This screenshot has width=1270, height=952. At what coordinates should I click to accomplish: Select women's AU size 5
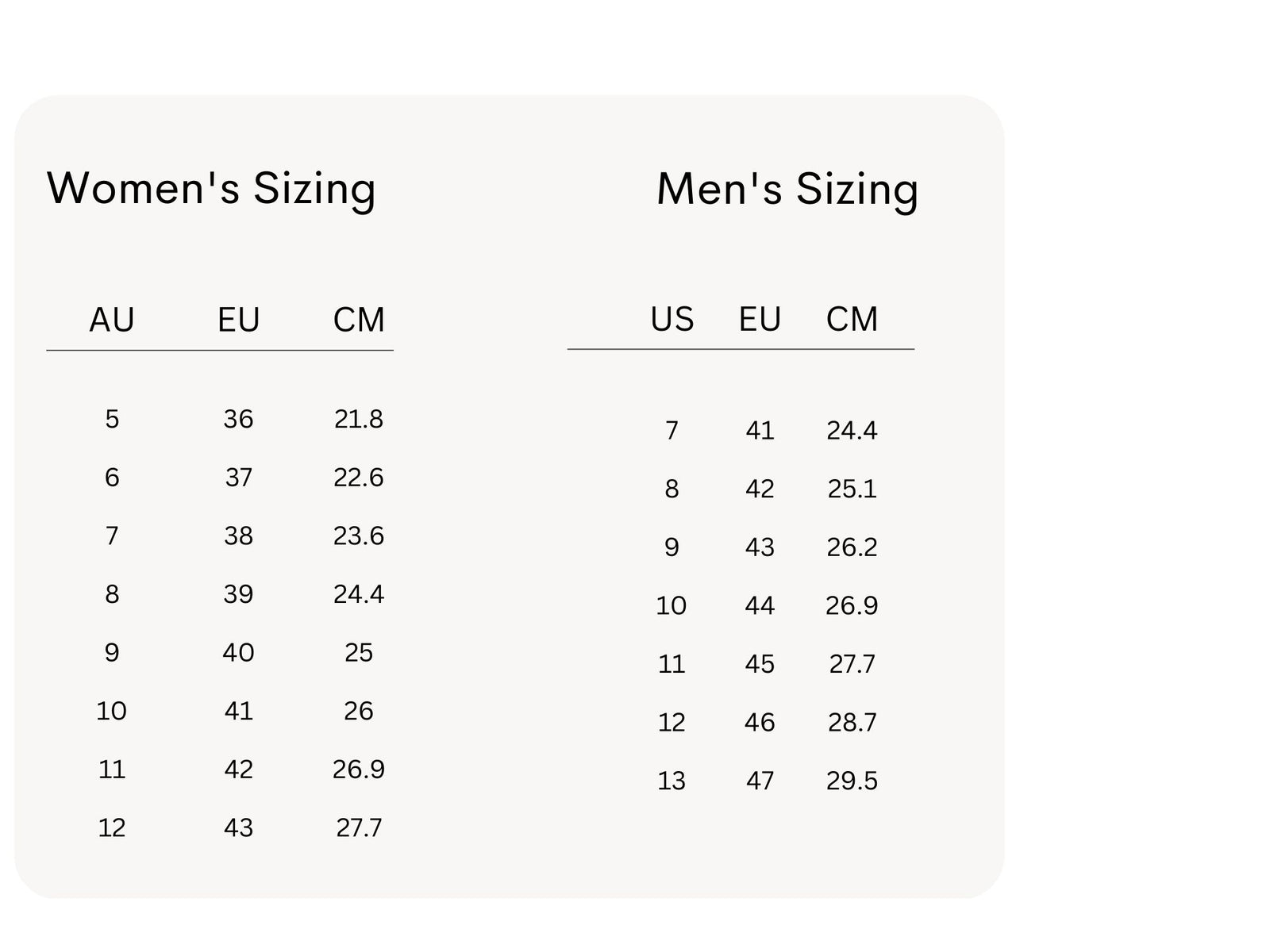(x=112, y=419)
